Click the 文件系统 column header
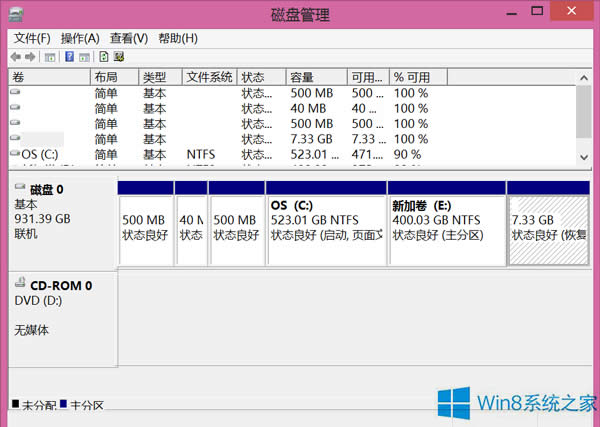The height and width of the screenshot is (427, 600). (x=209, y=77)
